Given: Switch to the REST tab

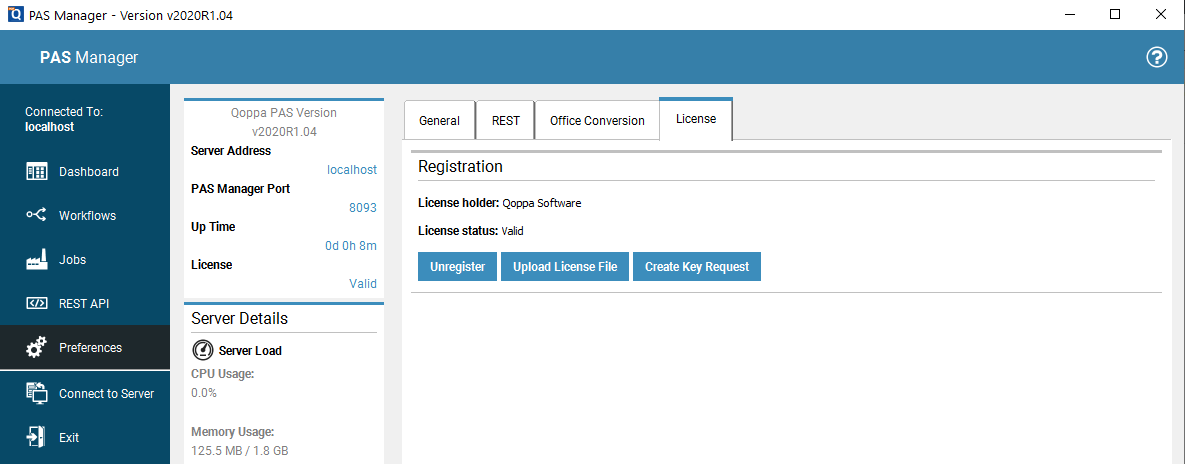Looking at the screenshot, I should 506,120.
